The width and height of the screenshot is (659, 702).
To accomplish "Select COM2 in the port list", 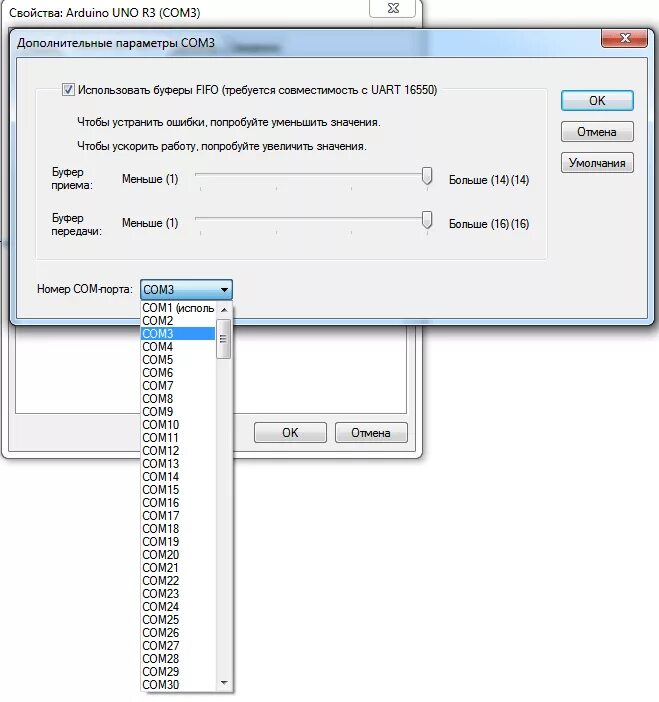I will click(x=178, y=321).
